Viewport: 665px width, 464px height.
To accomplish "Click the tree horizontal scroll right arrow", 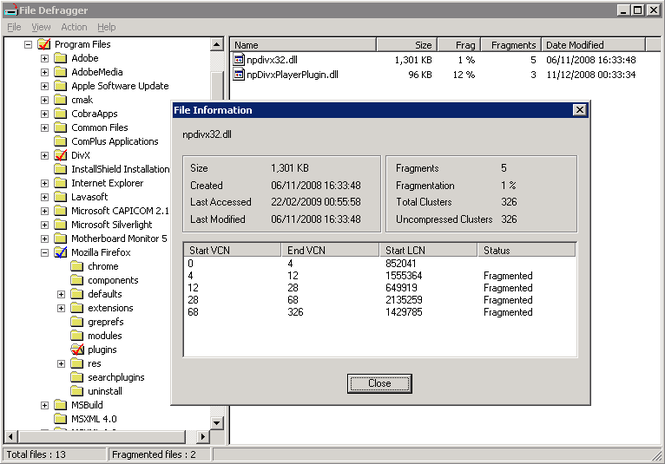I will click(203, 436).
